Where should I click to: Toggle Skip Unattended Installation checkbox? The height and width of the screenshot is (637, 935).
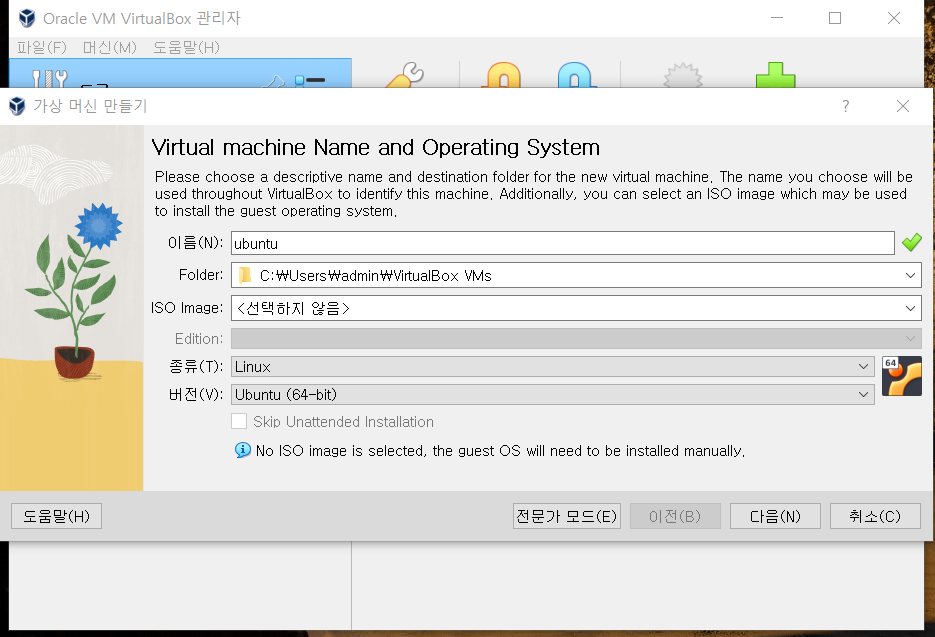(239, 421)
